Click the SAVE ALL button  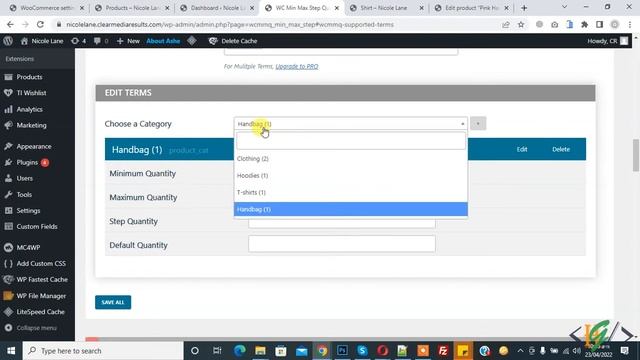point(113,302)
